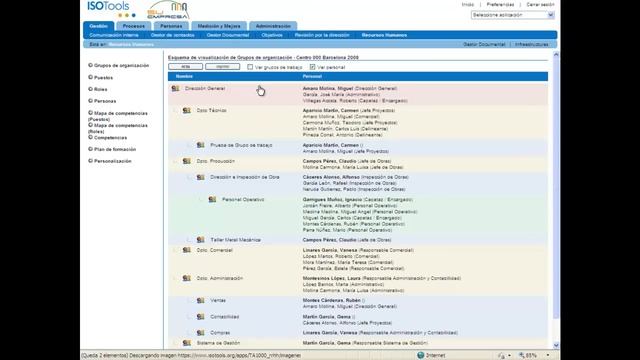Click the Su Empresa company logo

click(x=168, y=10)
